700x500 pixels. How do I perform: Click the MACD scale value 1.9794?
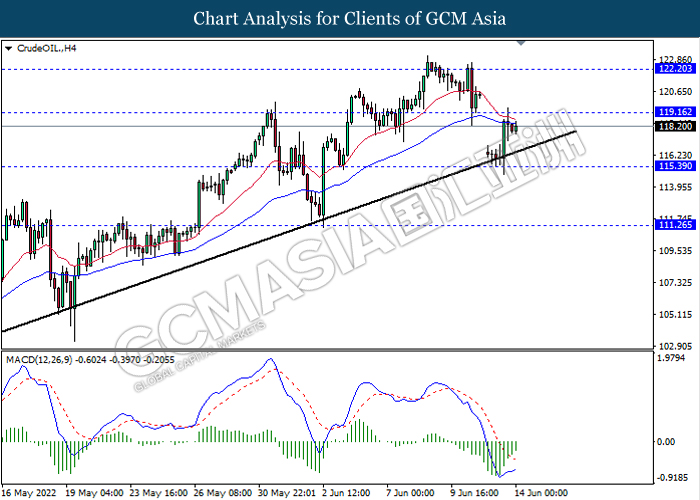point(671,358)
